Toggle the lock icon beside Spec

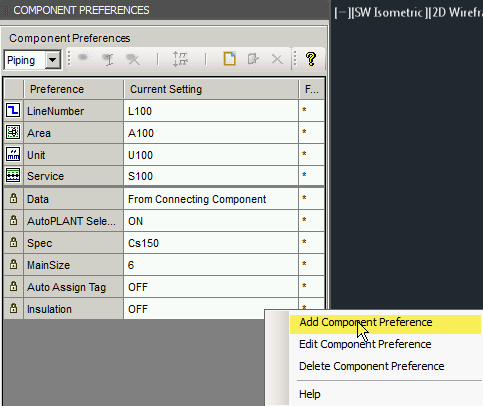click(13, 242)
